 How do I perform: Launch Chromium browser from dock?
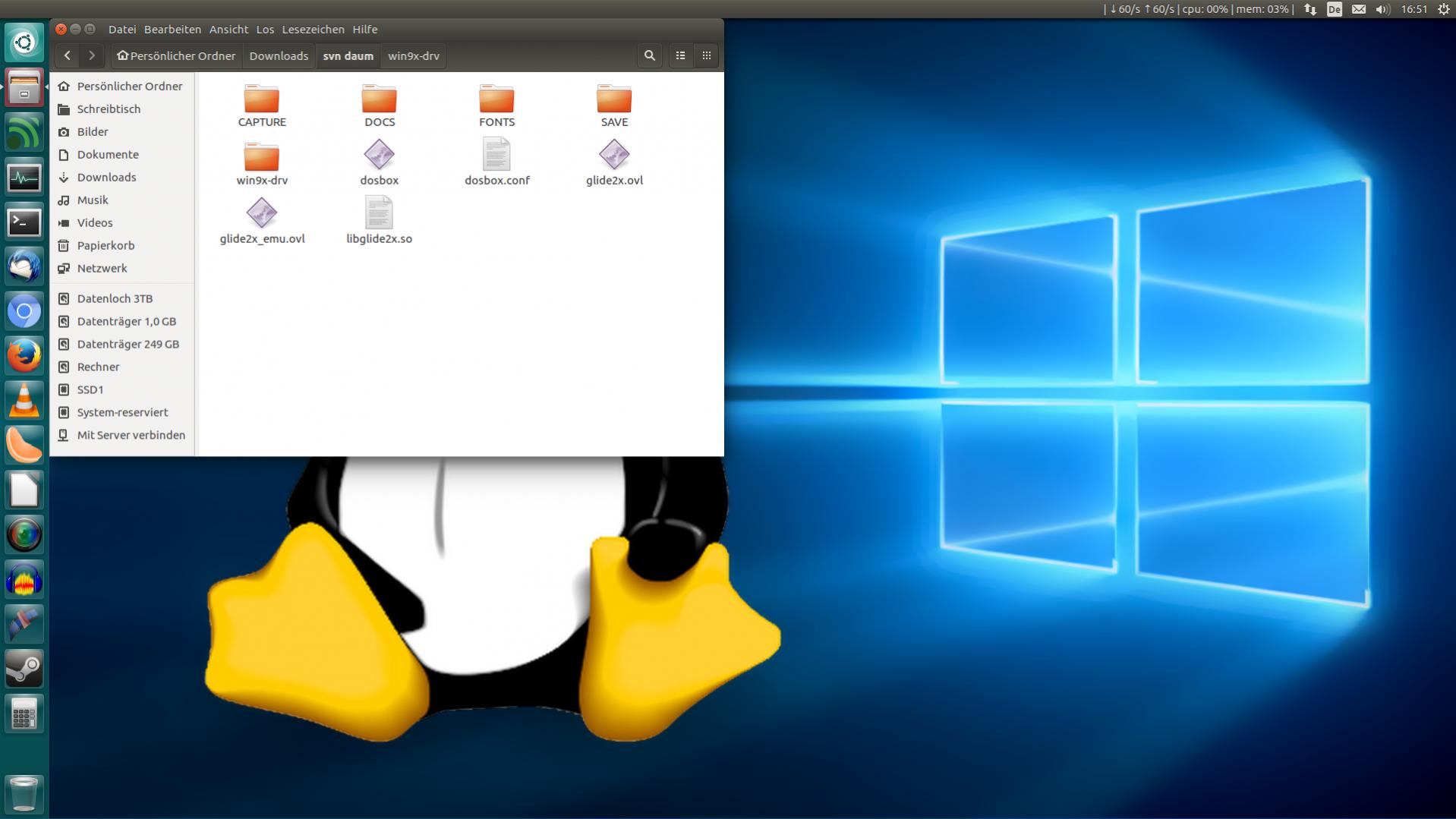(x=24, y=311)
